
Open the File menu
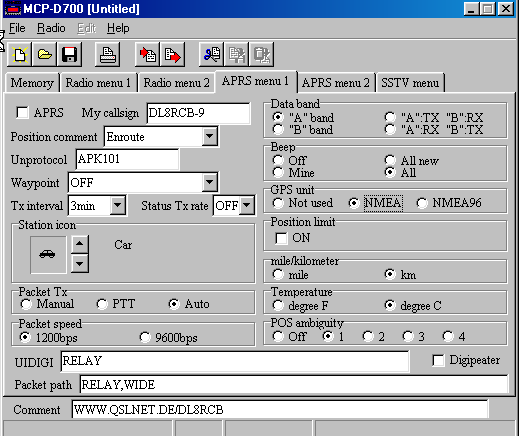17,28
